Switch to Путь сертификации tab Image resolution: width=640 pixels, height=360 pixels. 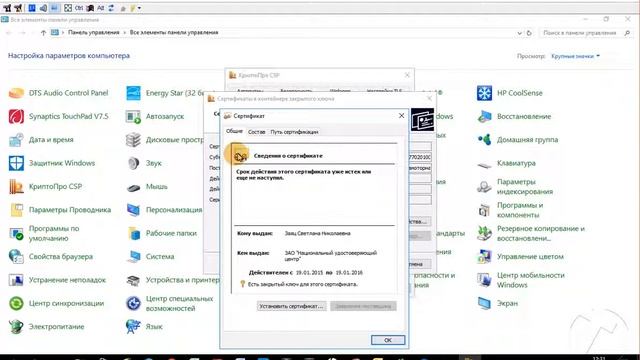294,132
